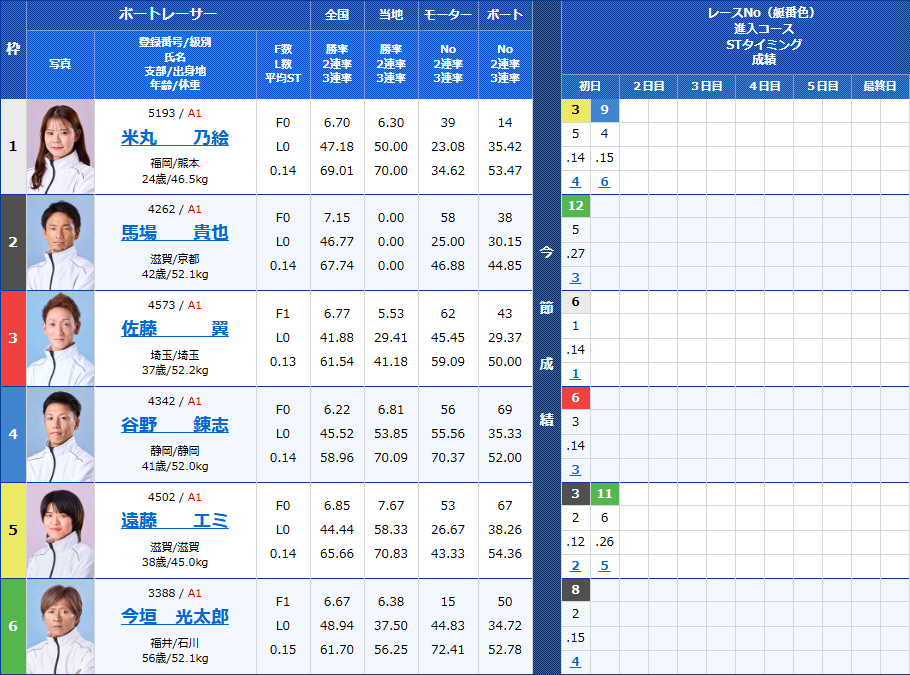The image size is (910, 675).
Task: Click photo of racer 遠藤 エミ
Action: coord(60,530)
